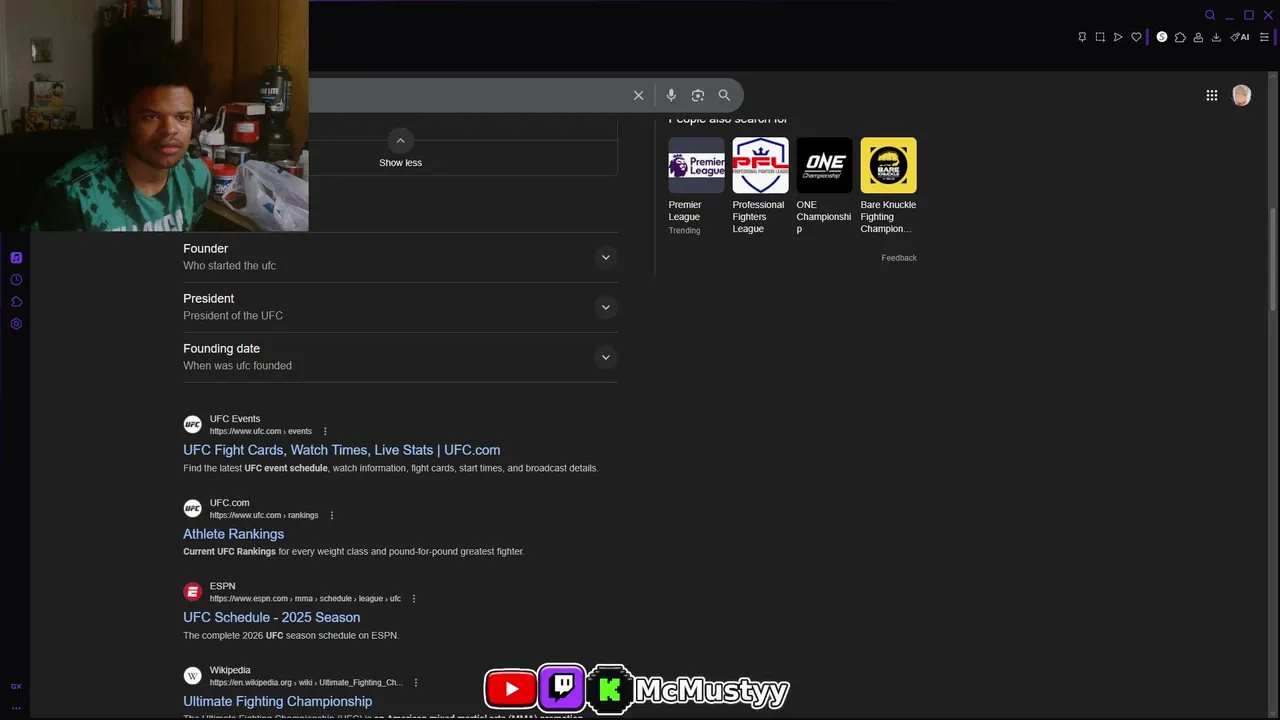Submit search with magnifying glass icon

click(x=724, y=95)
